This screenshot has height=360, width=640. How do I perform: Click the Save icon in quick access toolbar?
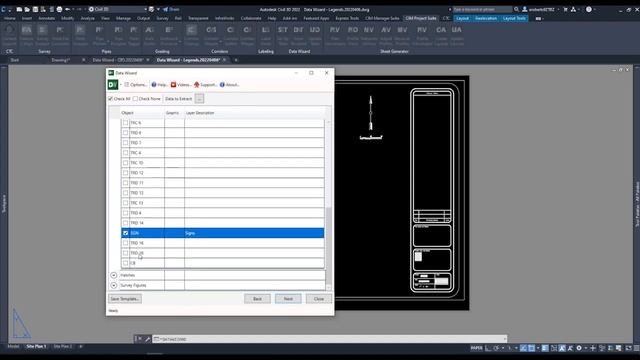(x=35, y=9)
